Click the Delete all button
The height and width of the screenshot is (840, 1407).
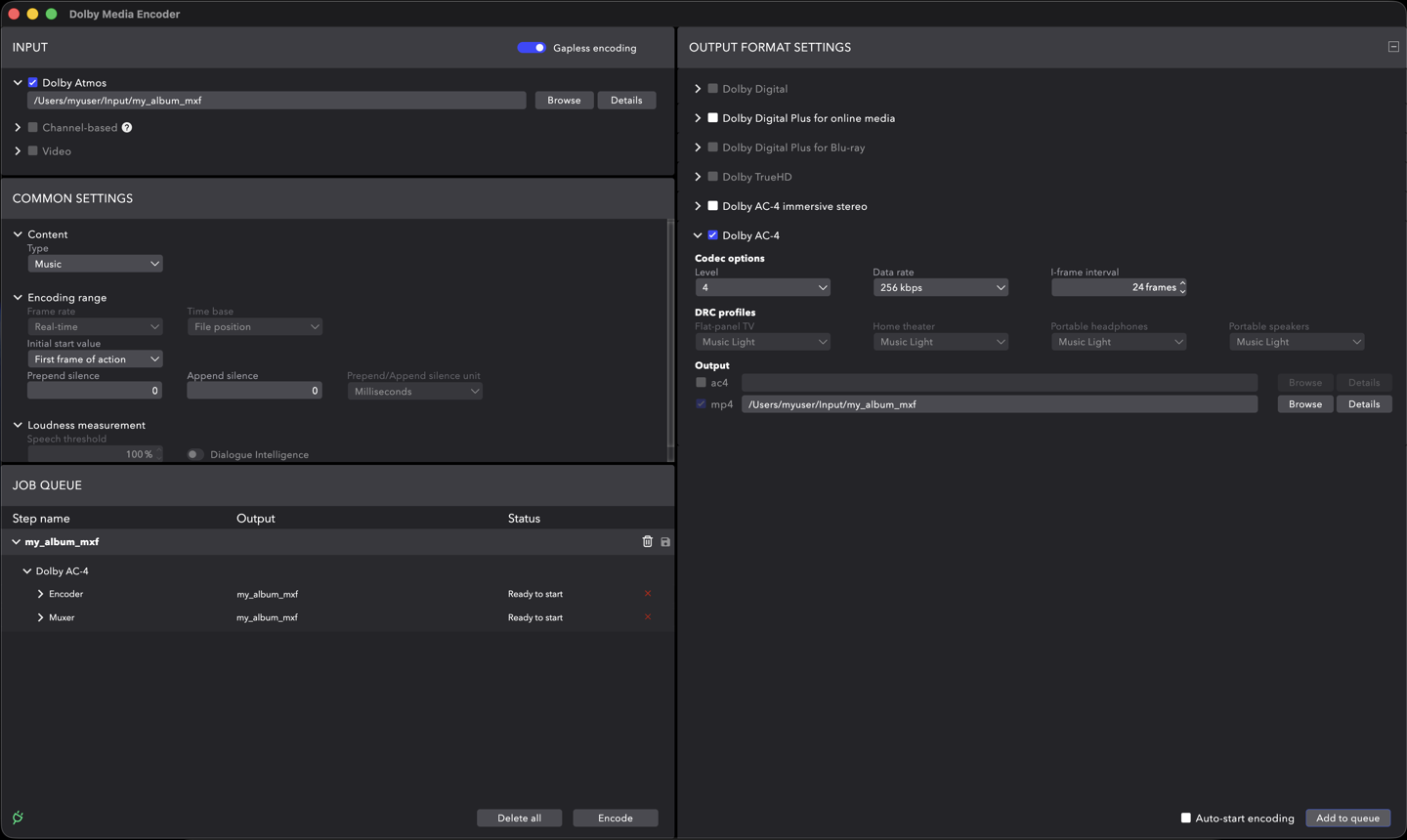519,818
